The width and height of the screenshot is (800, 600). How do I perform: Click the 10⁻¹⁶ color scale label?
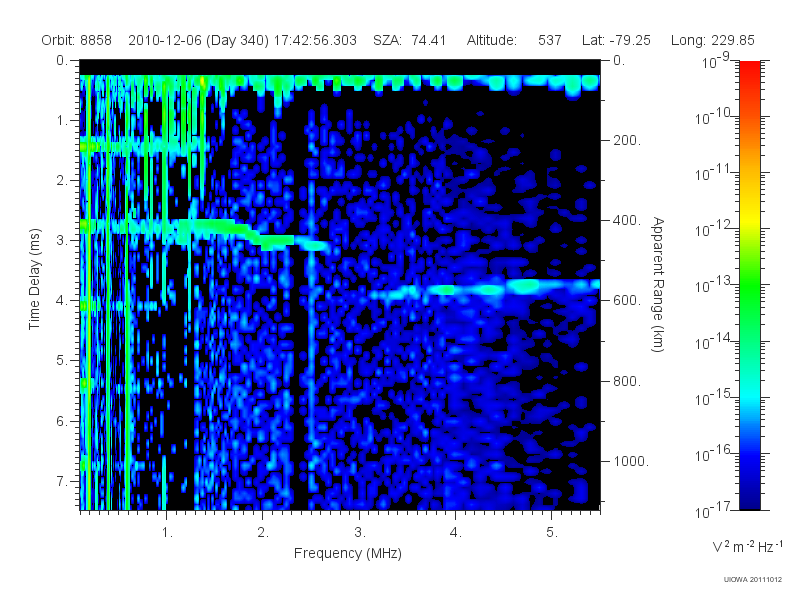coord(714,453)
